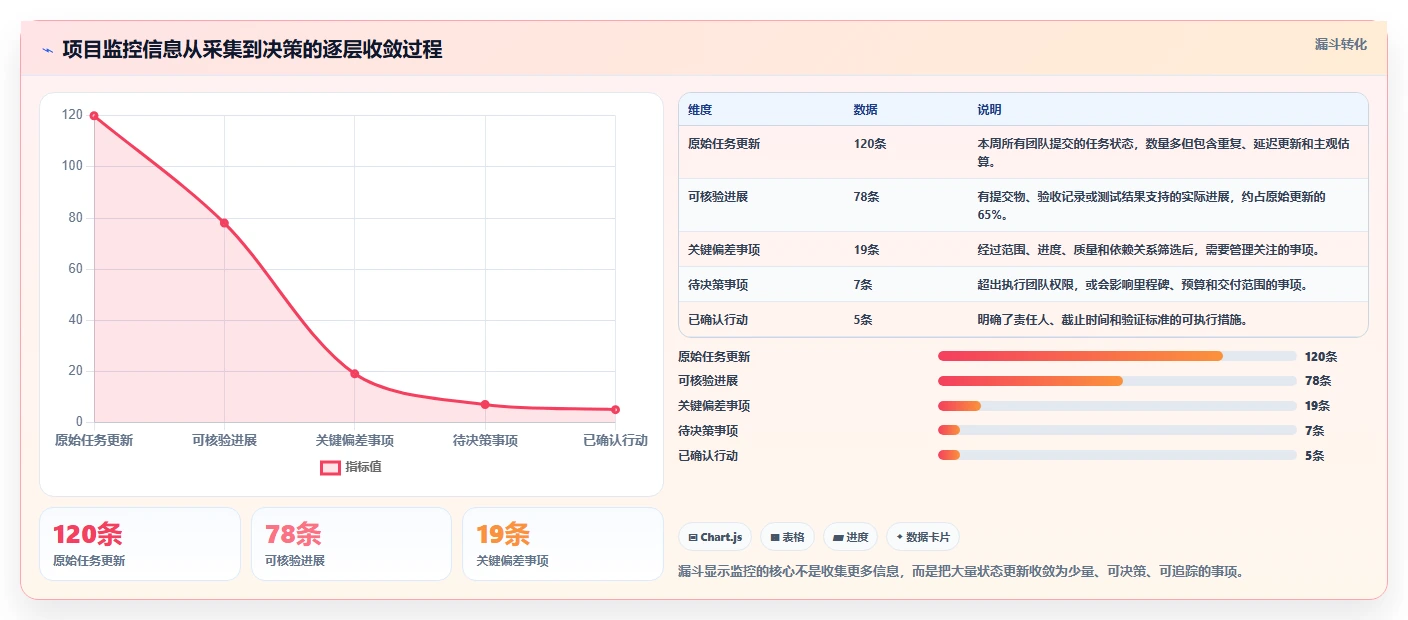
Task: Click the 待决策事项 x-axis label on the chart
Action: [485, 441]
